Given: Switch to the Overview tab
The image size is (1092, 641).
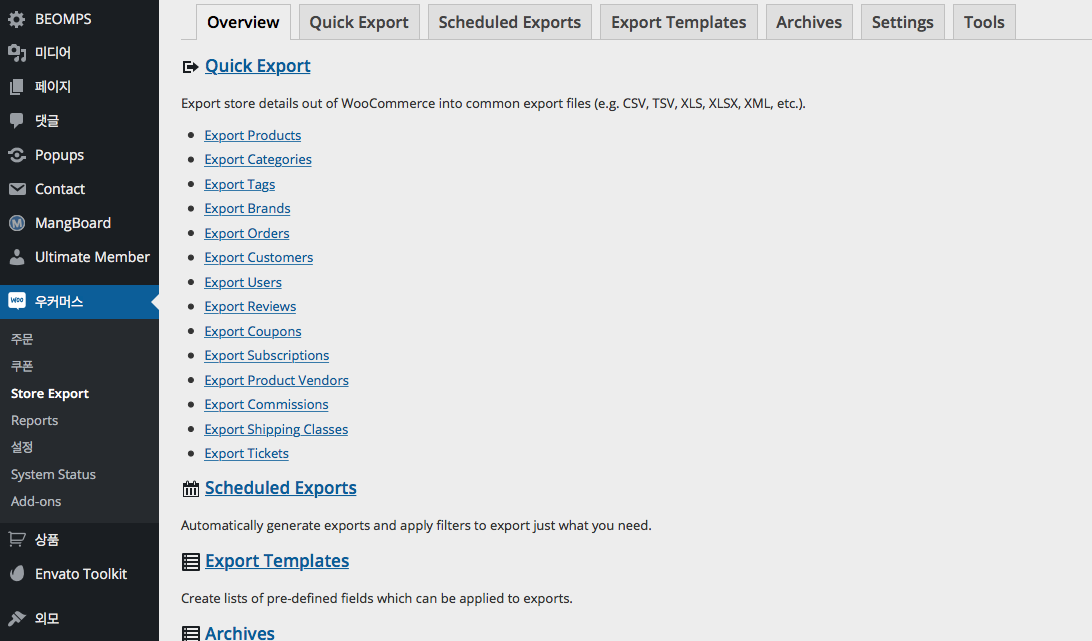Looking at the screenshot, I should pyautogui.click(x=243, y=22).
